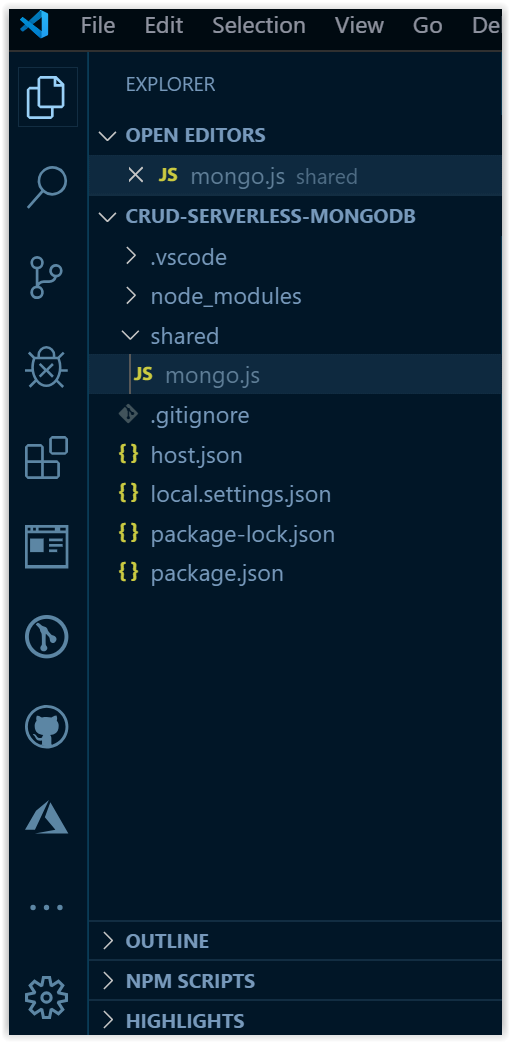
Task: Open the package-lock.json file
Action: [295, 534]
